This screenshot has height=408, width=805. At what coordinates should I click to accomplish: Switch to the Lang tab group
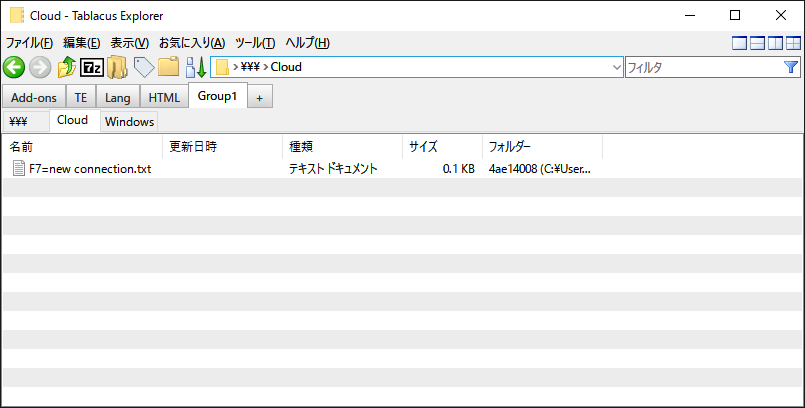tap(118, 98)
